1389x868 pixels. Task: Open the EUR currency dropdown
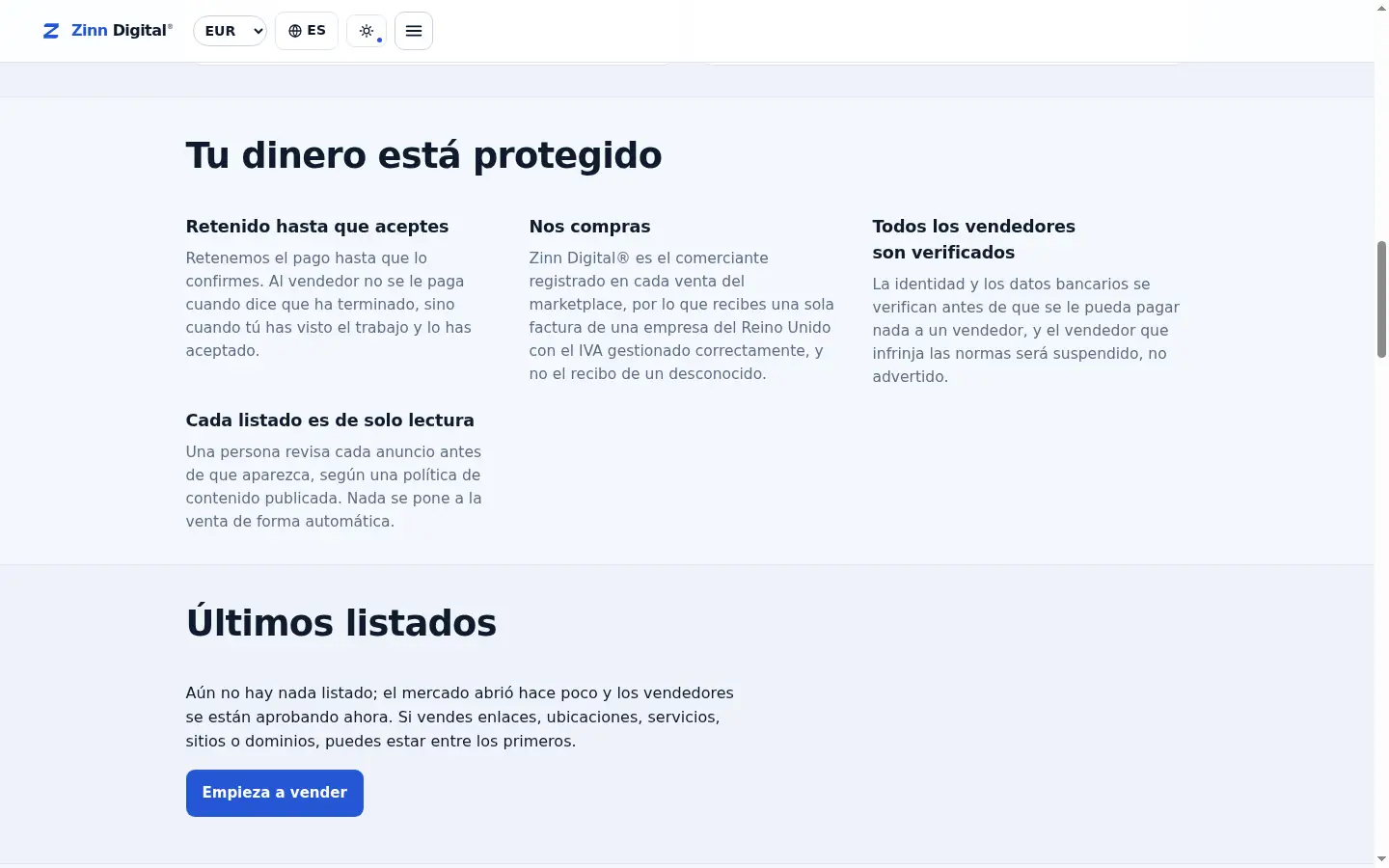coord(230,31)
